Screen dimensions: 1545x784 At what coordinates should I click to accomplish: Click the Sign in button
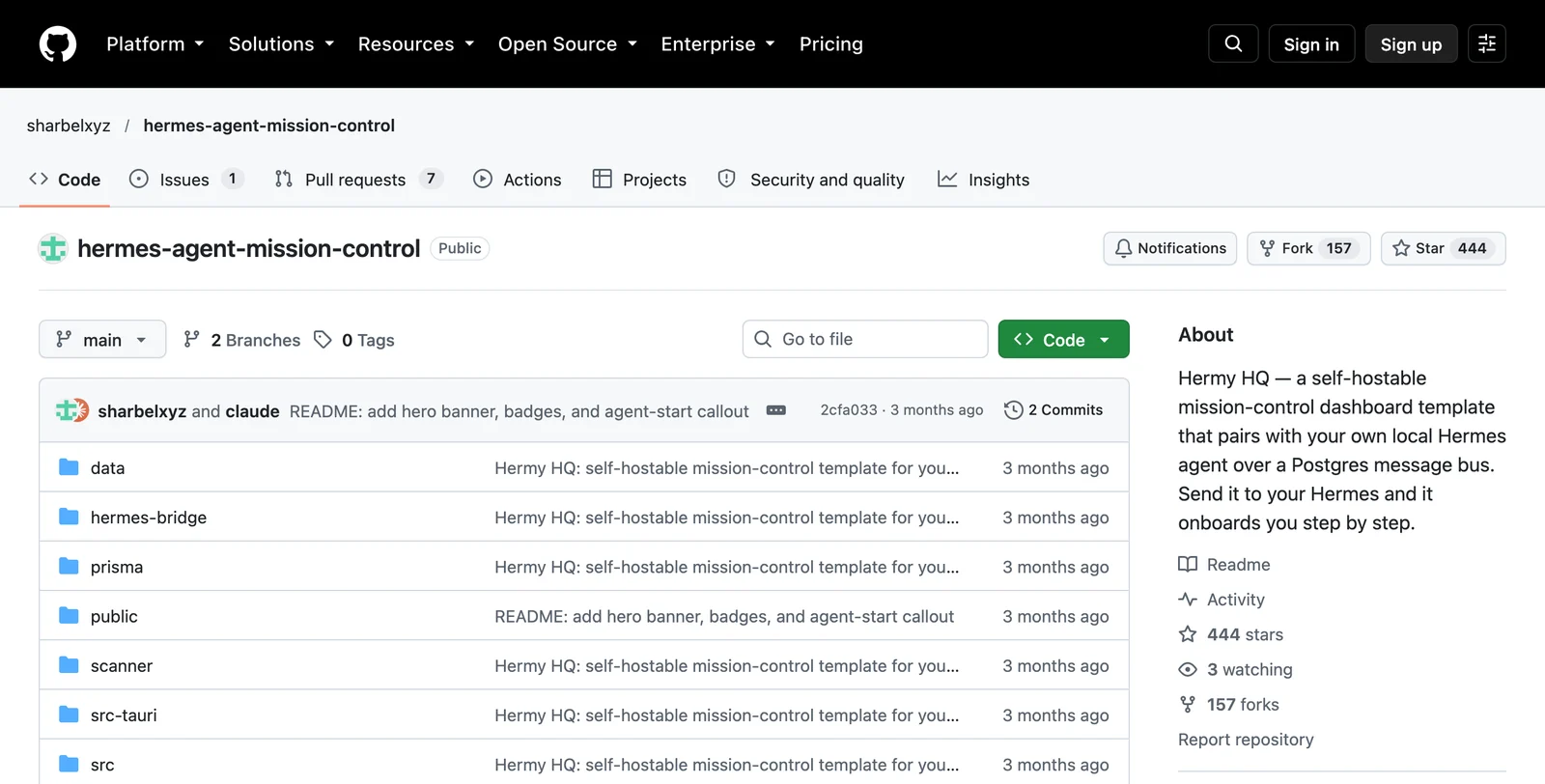(x=1311, y=43)
